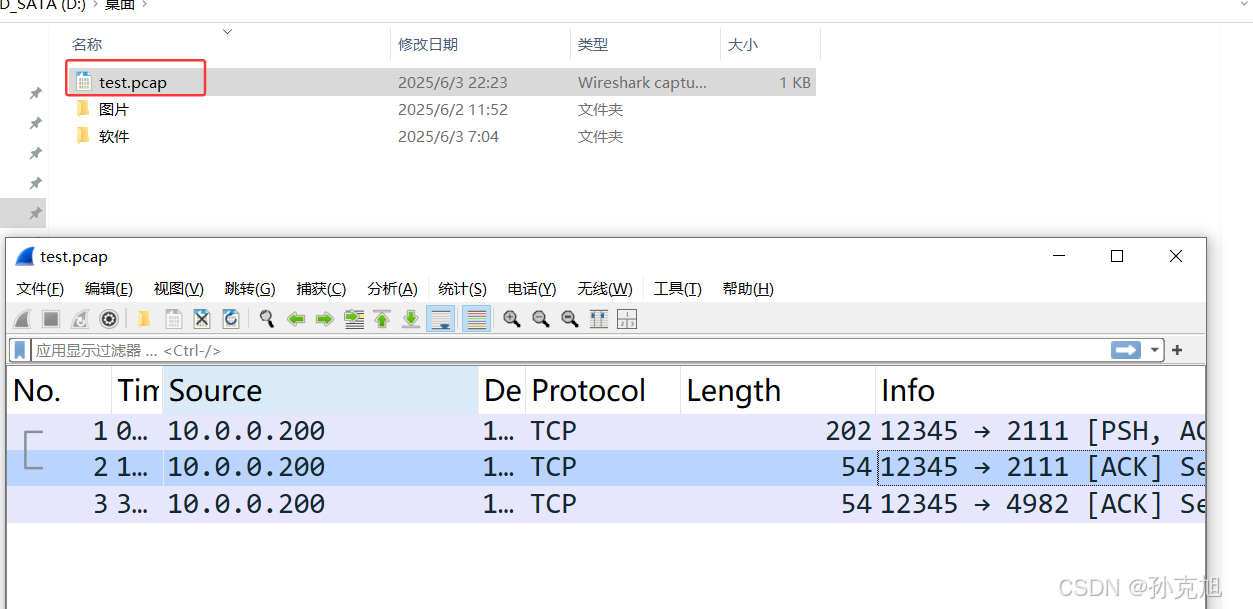Open the display filter bookmark menu
Screen dimensions: 1253x609
(x=20, y=351)
